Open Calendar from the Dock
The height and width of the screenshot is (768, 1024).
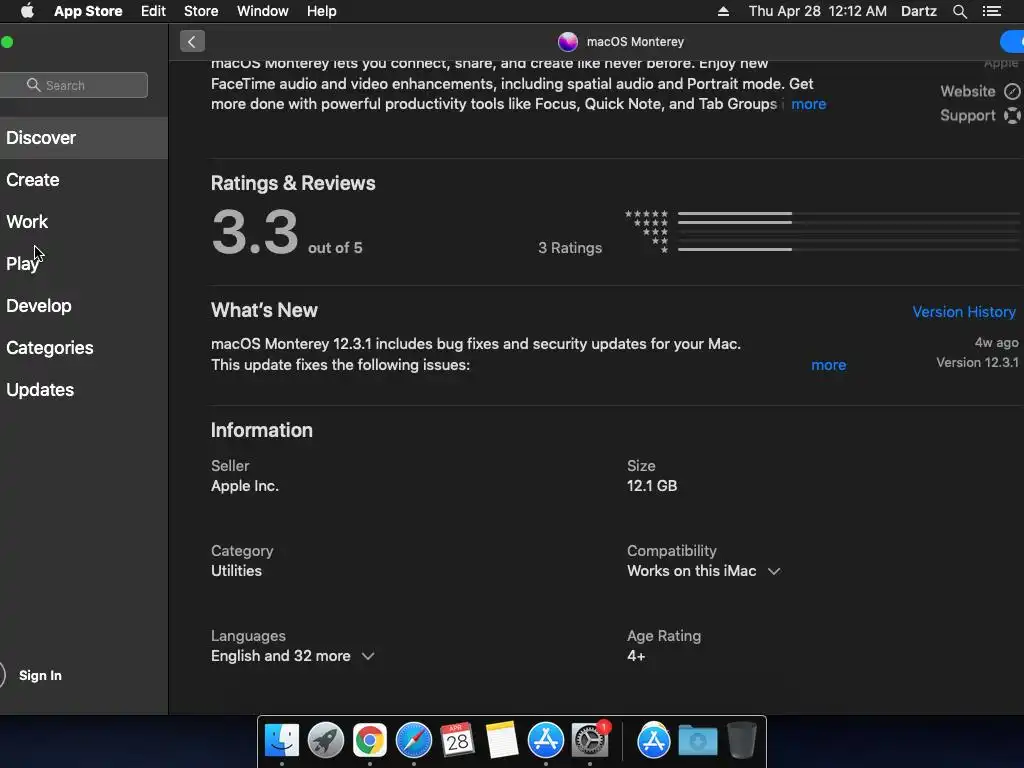457,741
